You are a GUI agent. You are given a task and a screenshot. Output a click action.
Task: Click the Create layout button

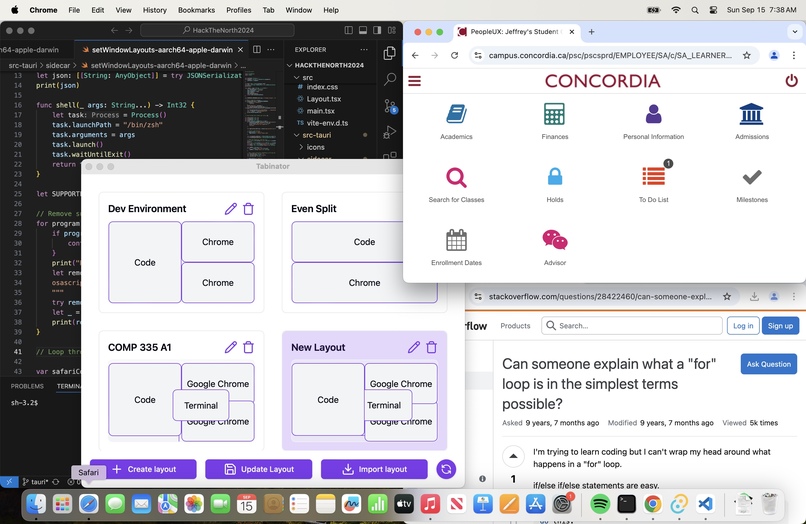143,469
